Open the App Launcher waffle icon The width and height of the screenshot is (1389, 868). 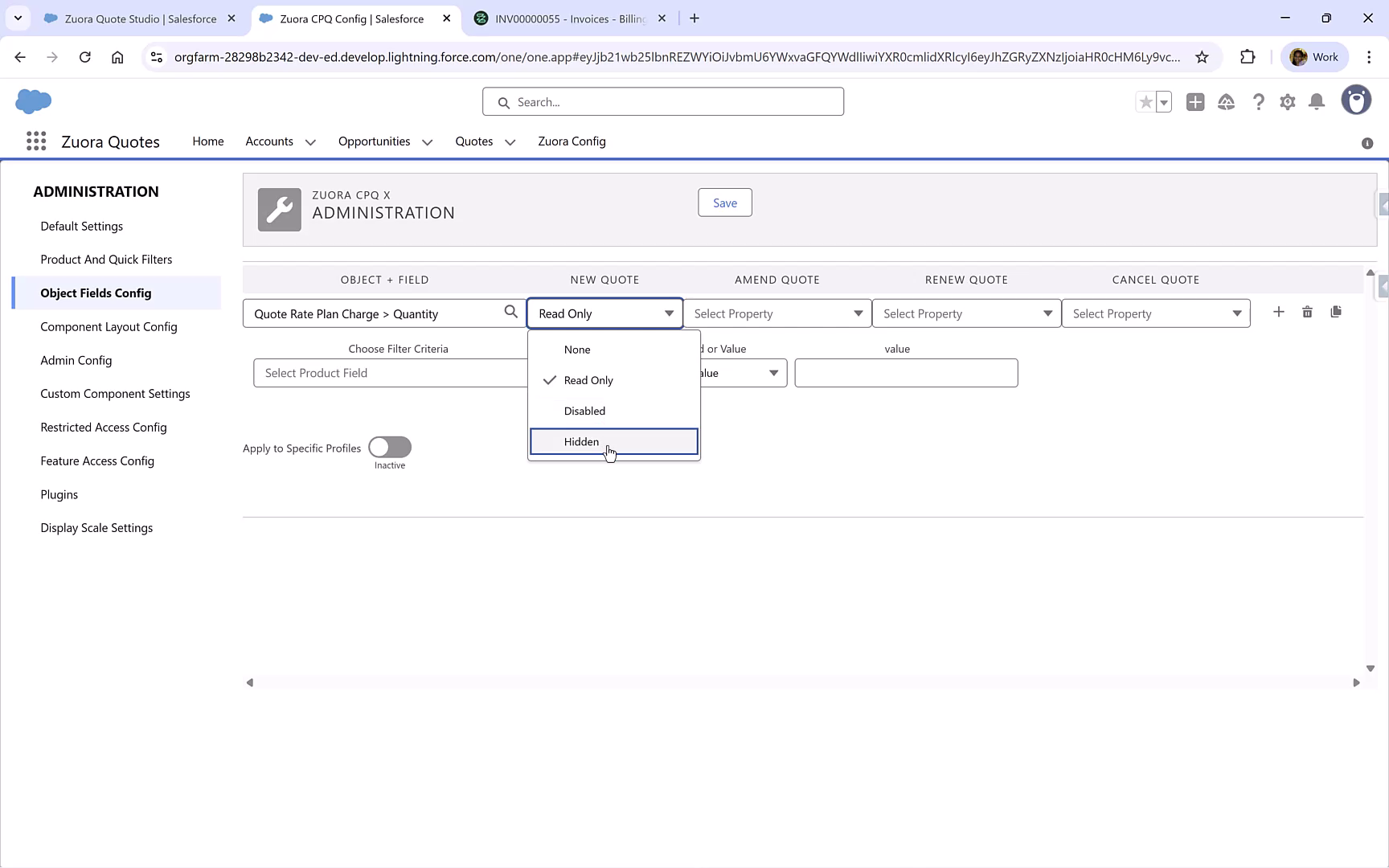coord(35,141)
